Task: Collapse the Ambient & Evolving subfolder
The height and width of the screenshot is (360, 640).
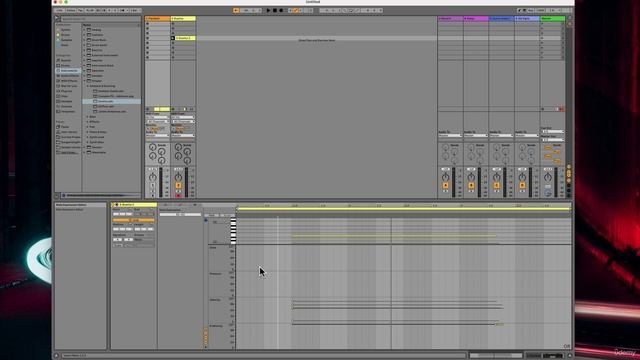Action: click(88, 86)
